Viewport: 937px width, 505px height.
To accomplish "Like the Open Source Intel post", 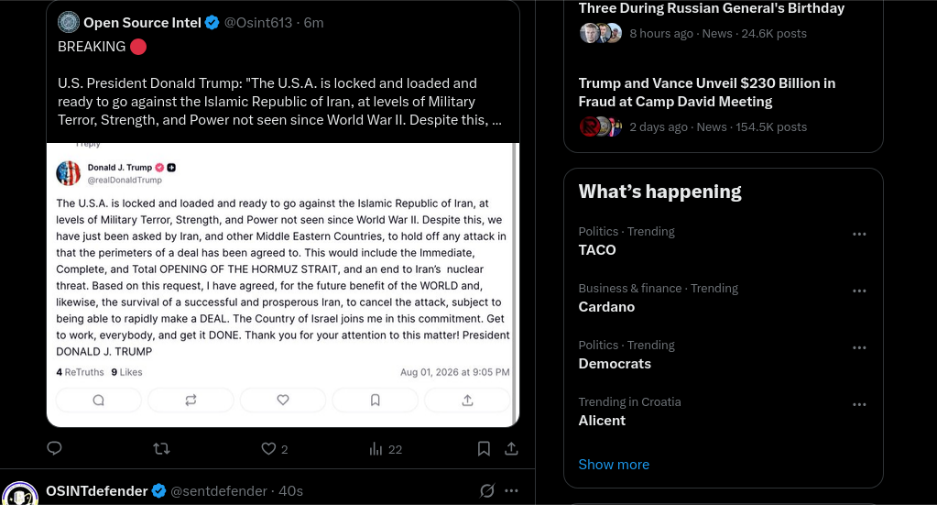I will (x=274, y=449).
